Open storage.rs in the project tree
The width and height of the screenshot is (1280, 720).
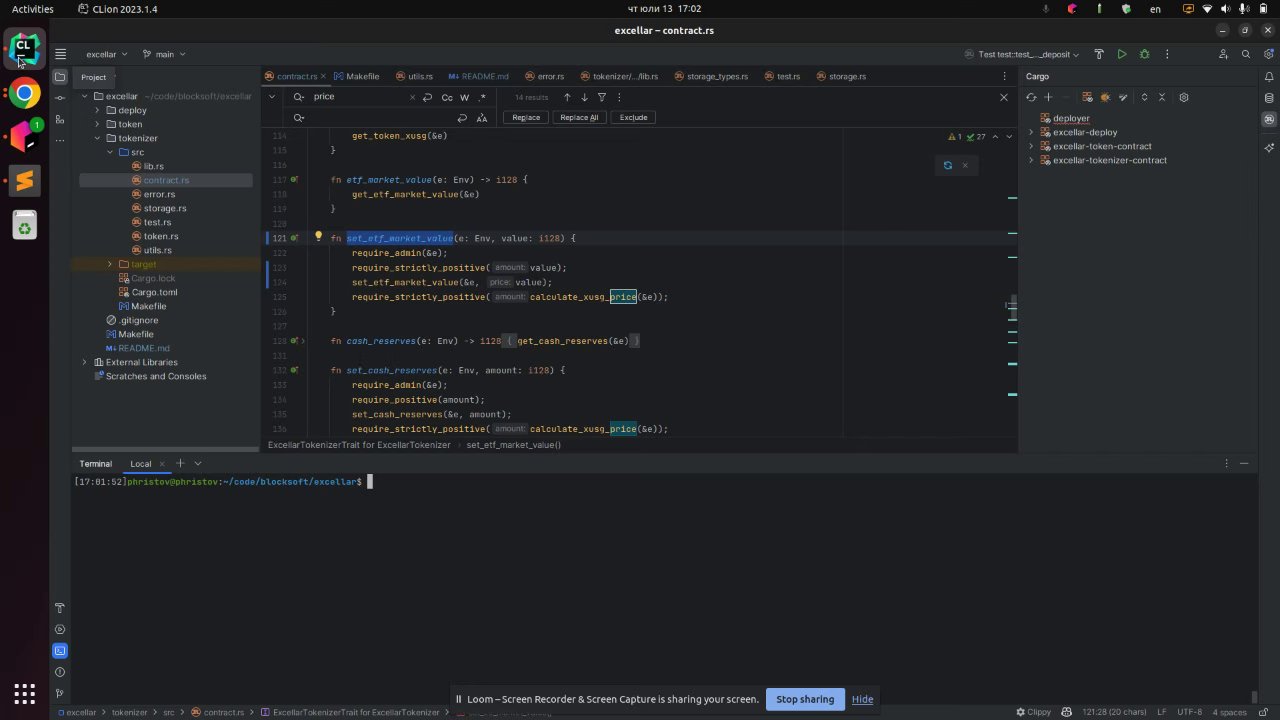click(x=165, y=208)
